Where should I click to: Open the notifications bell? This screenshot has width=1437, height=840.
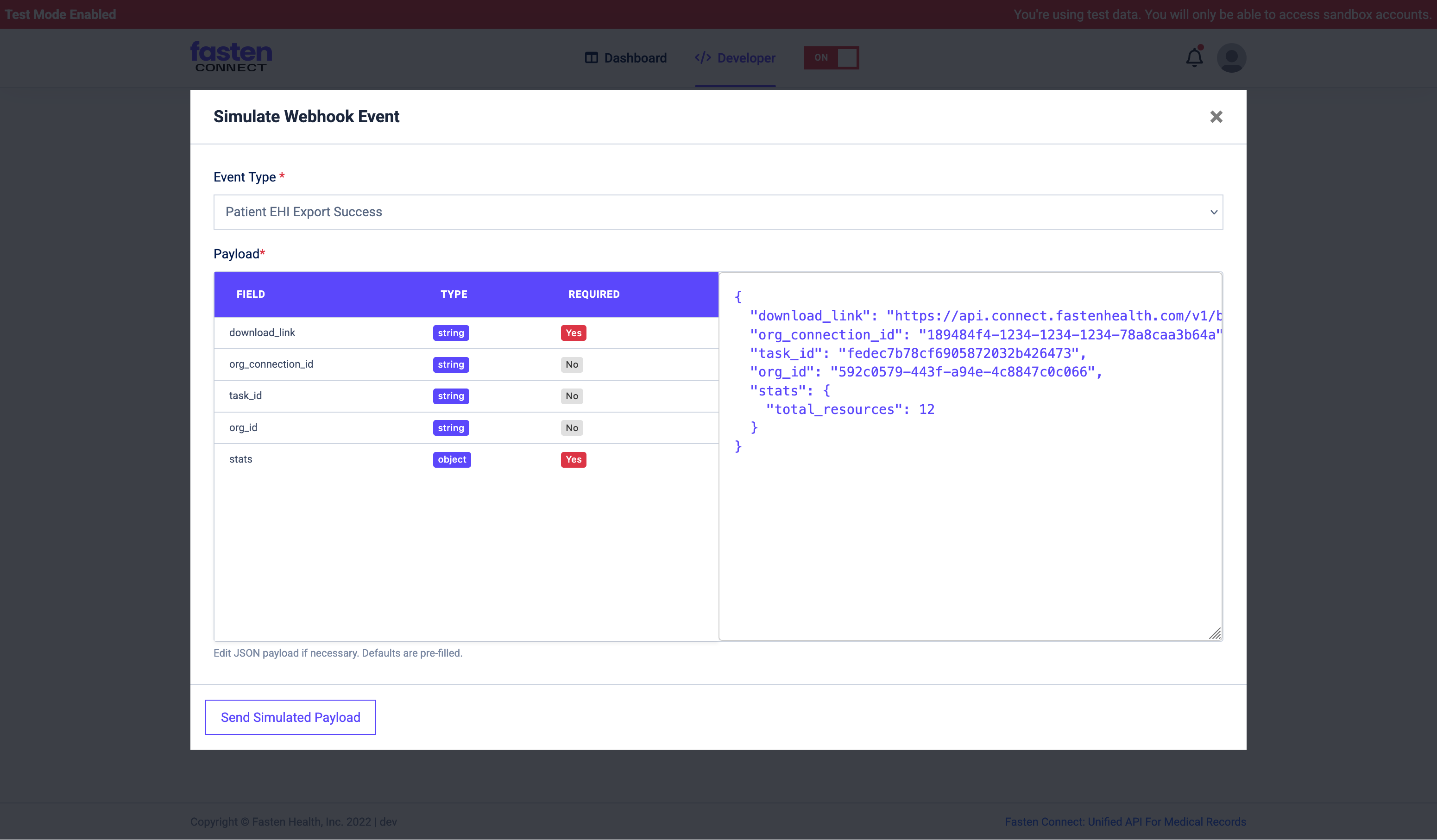coord(1194,57)
